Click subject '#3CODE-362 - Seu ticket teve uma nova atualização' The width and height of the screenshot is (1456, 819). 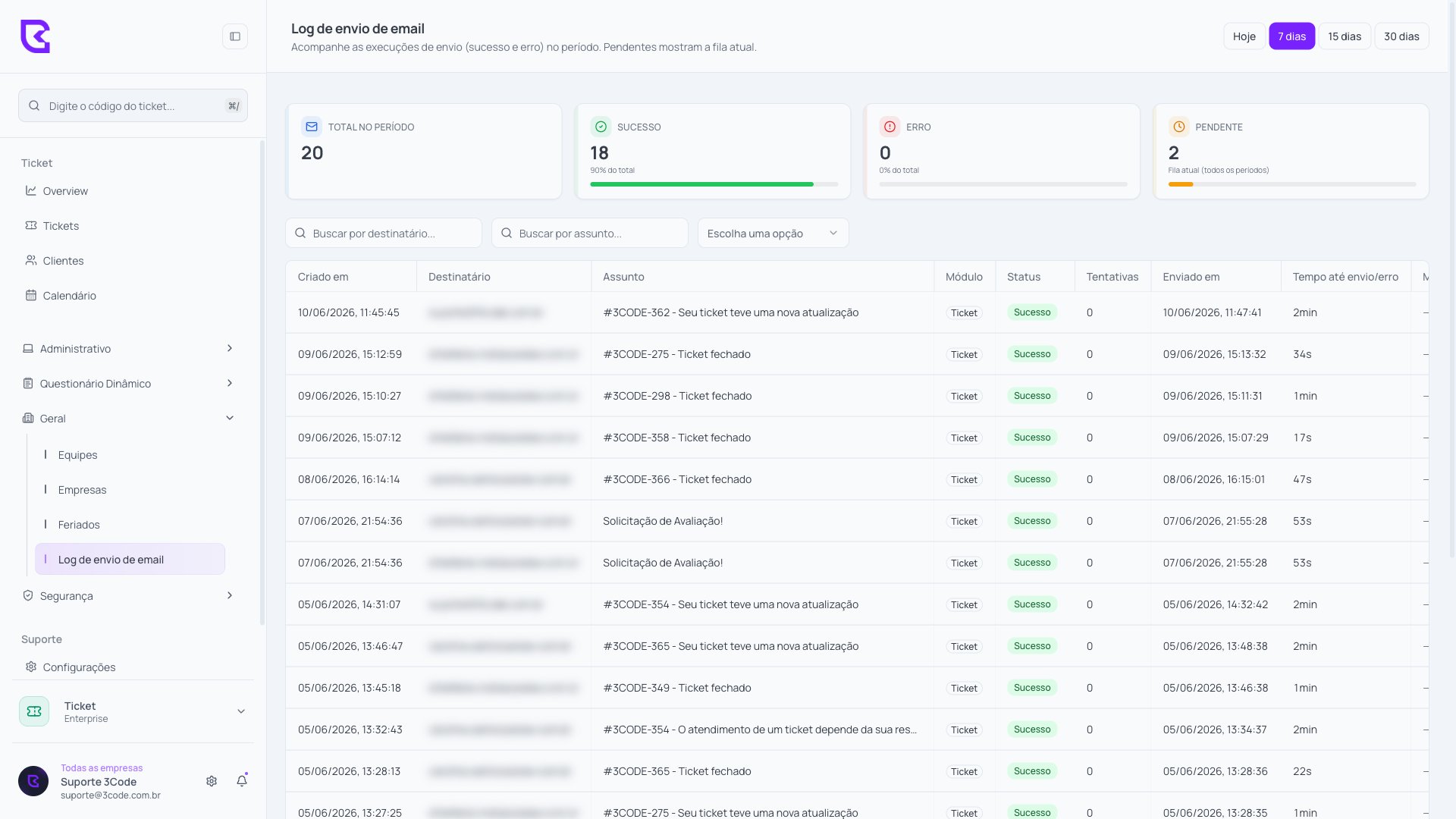tap(731, 312)
